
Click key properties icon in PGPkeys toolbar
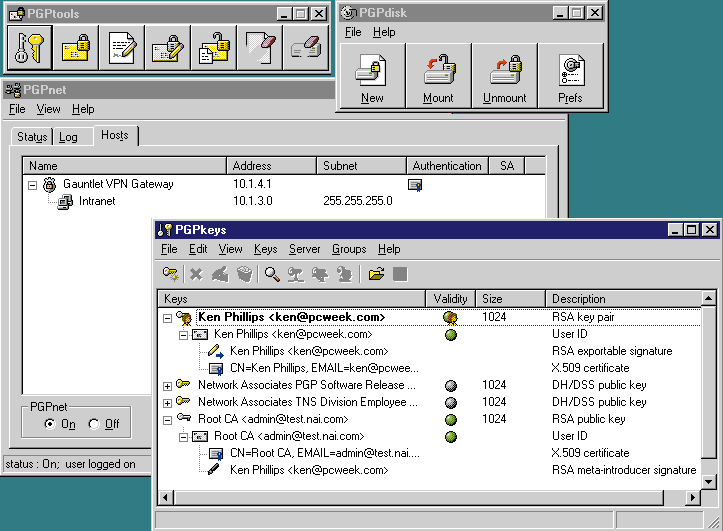pos(344,274)
